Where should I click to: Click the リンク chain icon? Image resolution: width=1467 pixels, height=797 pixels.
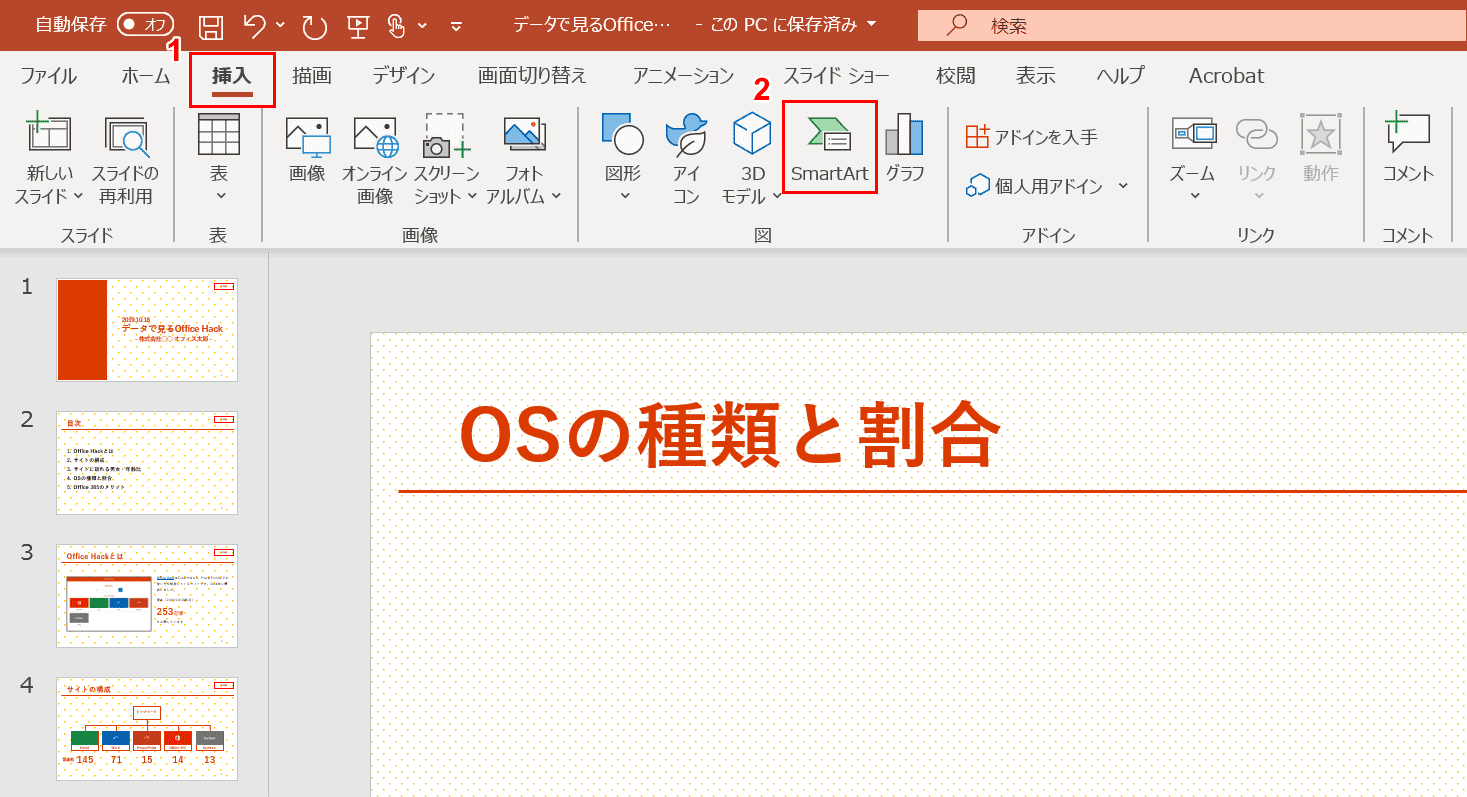[1257, 133]
